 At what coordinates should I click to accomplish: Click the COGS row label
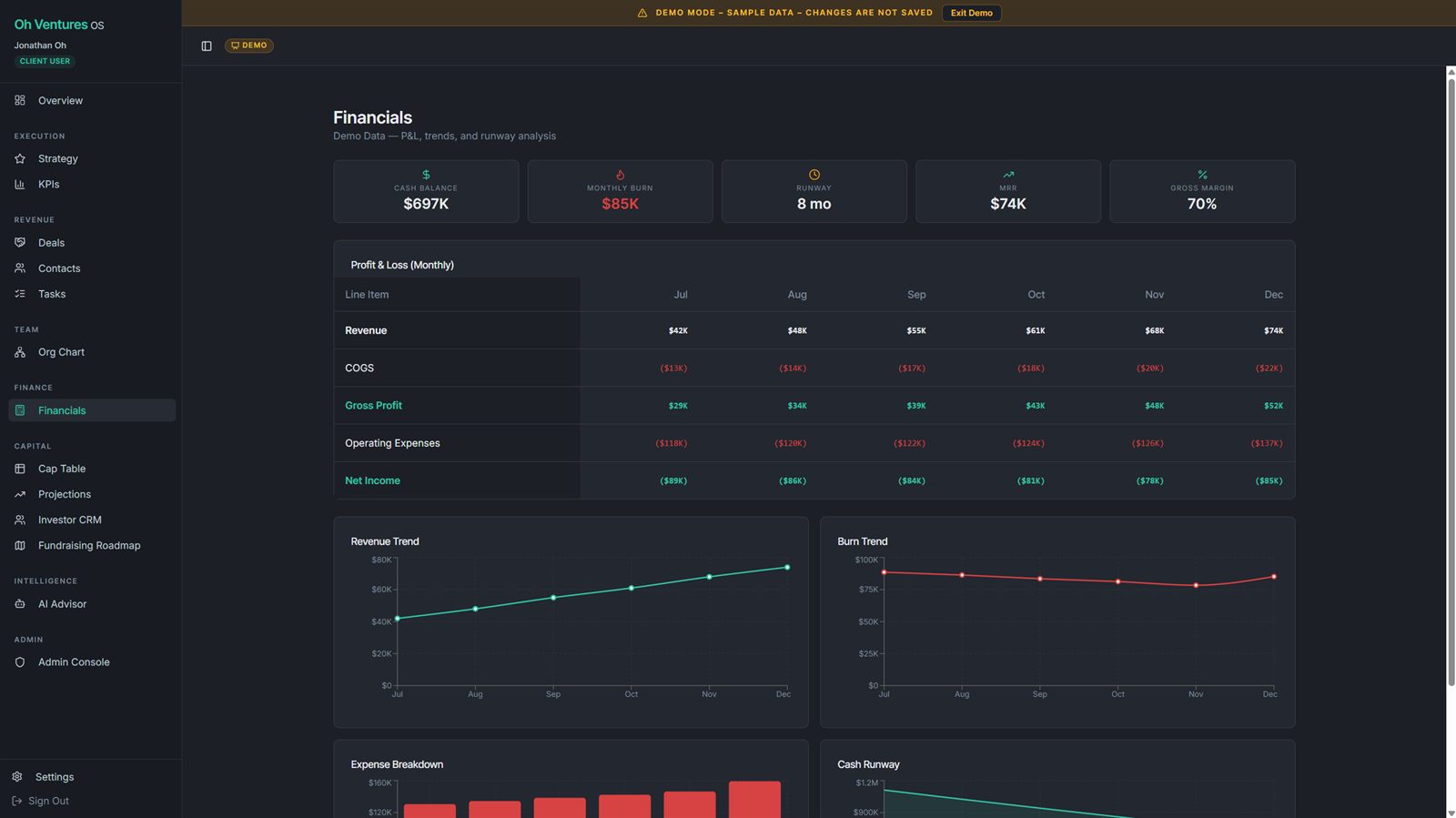tap(359, 368)
